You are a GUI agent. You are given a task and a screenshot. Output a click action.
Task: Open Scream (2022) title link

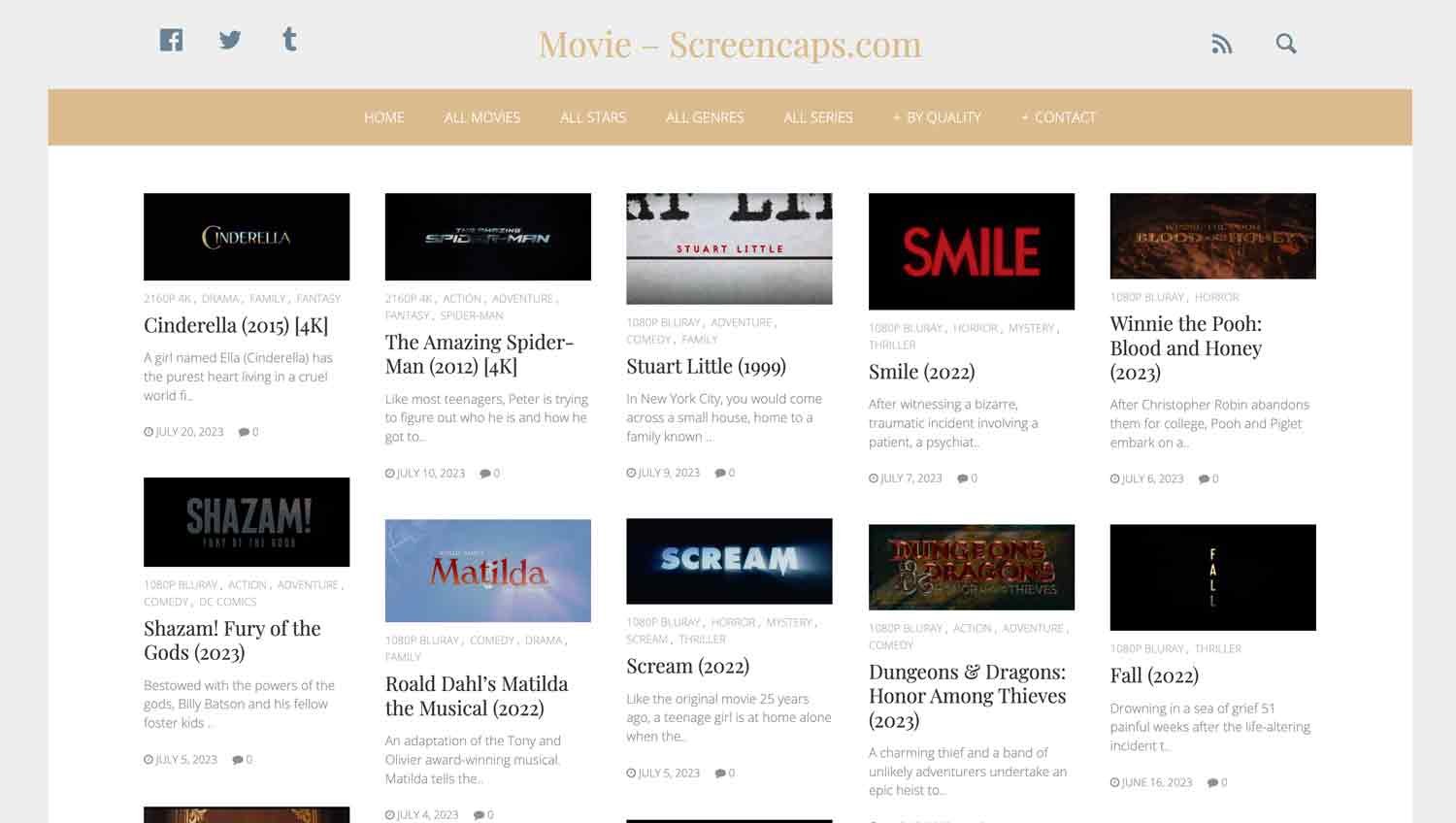[x=687, y=667]
